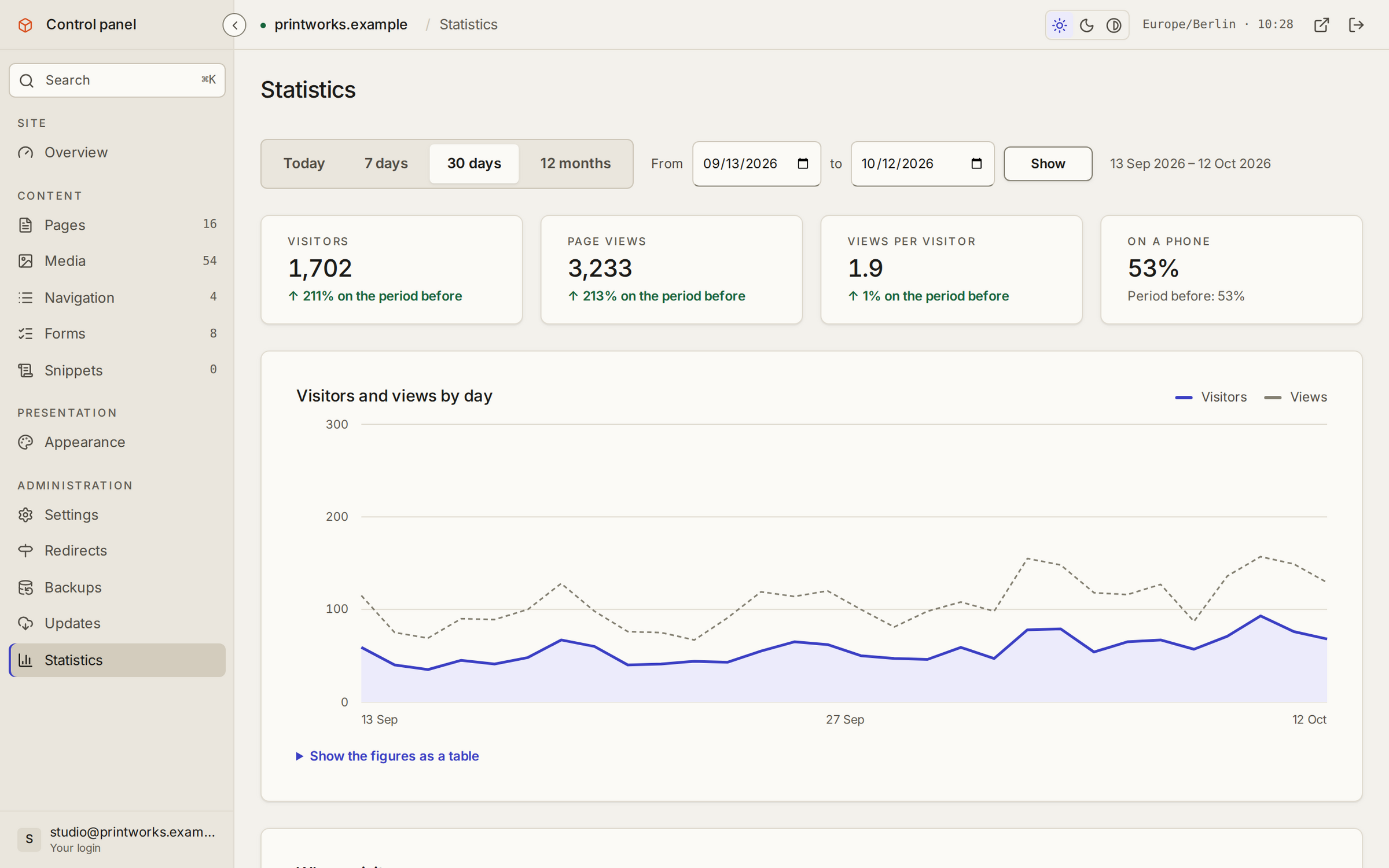The height and width of the screenshot is (868, 1389).
Task: Click the Appearance palette icon
Action: tap(25, 442)
